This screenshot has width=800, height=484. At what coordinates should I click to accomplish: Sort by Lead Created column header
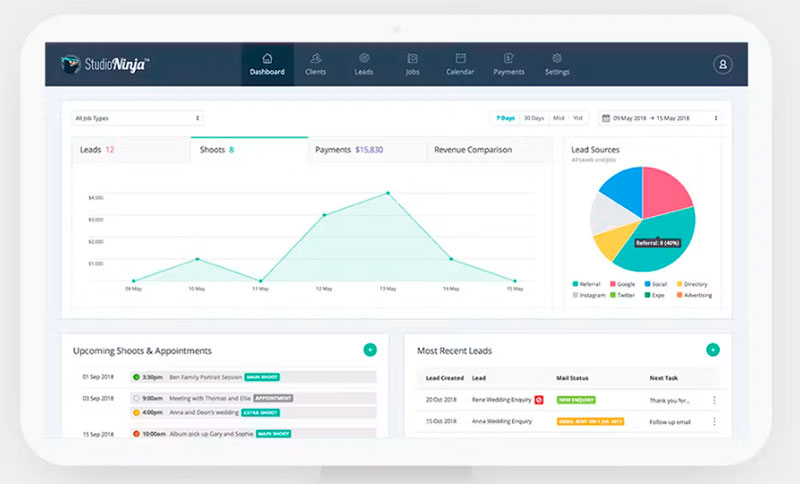coord(444,378)
